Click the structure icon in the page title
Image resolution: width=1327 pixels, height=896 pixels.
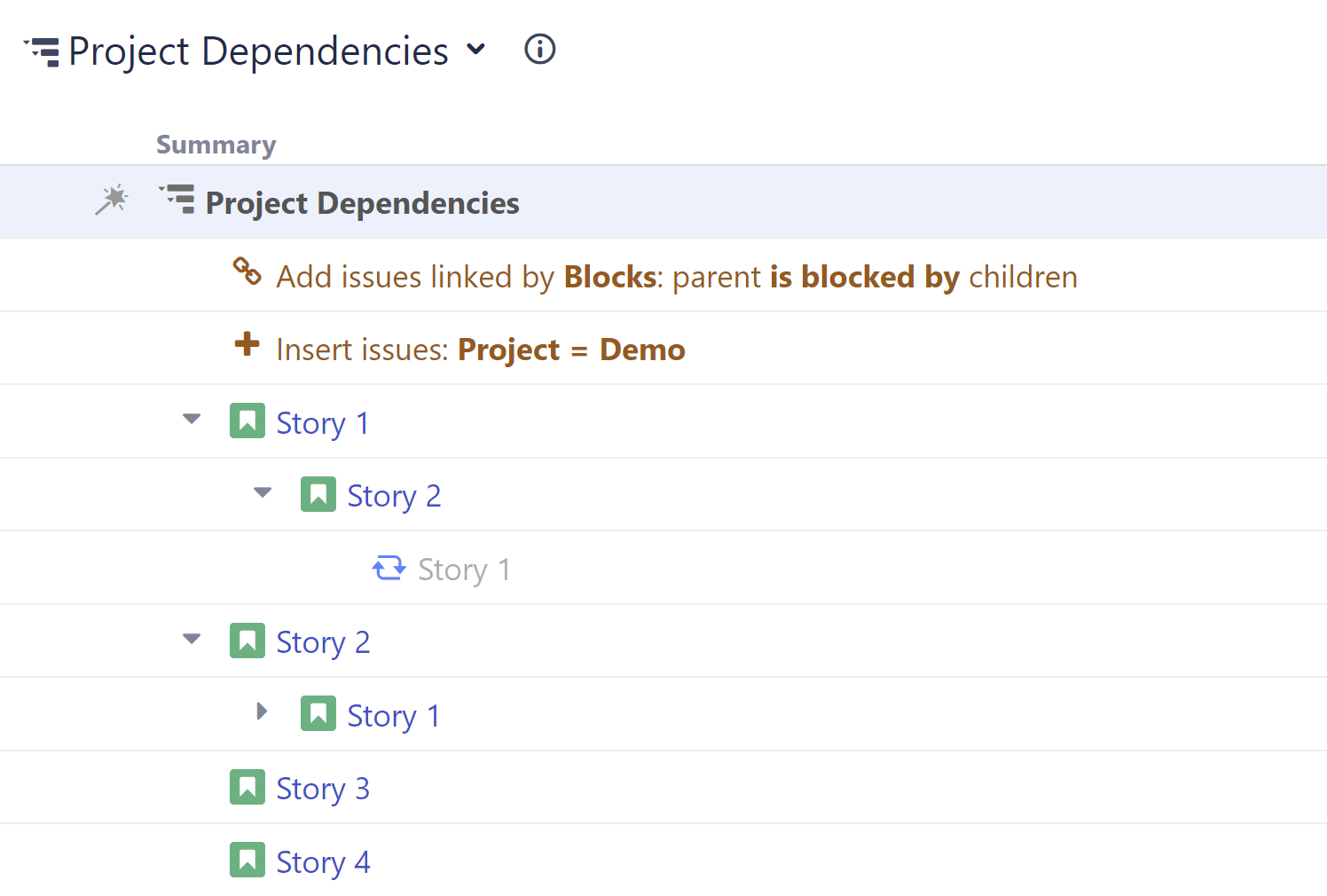point(42,51)
